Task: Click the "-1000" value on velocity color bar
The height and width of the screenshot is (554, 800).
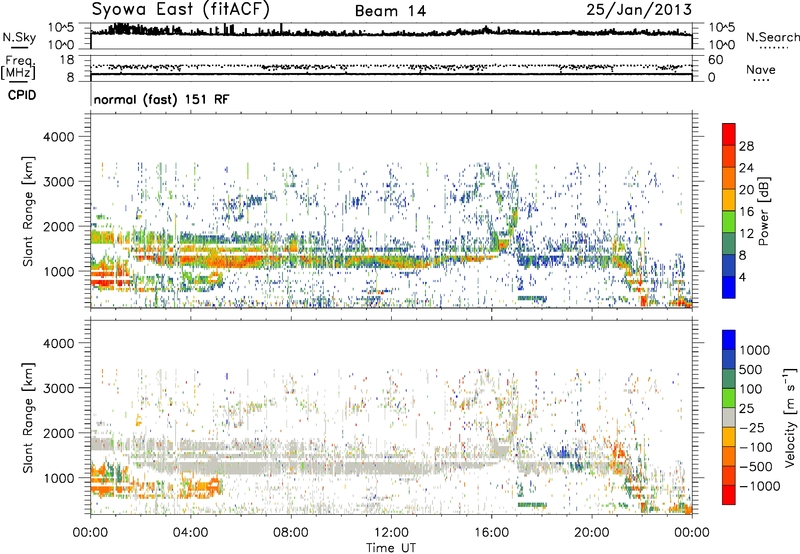Action: (x=760, y=486)
